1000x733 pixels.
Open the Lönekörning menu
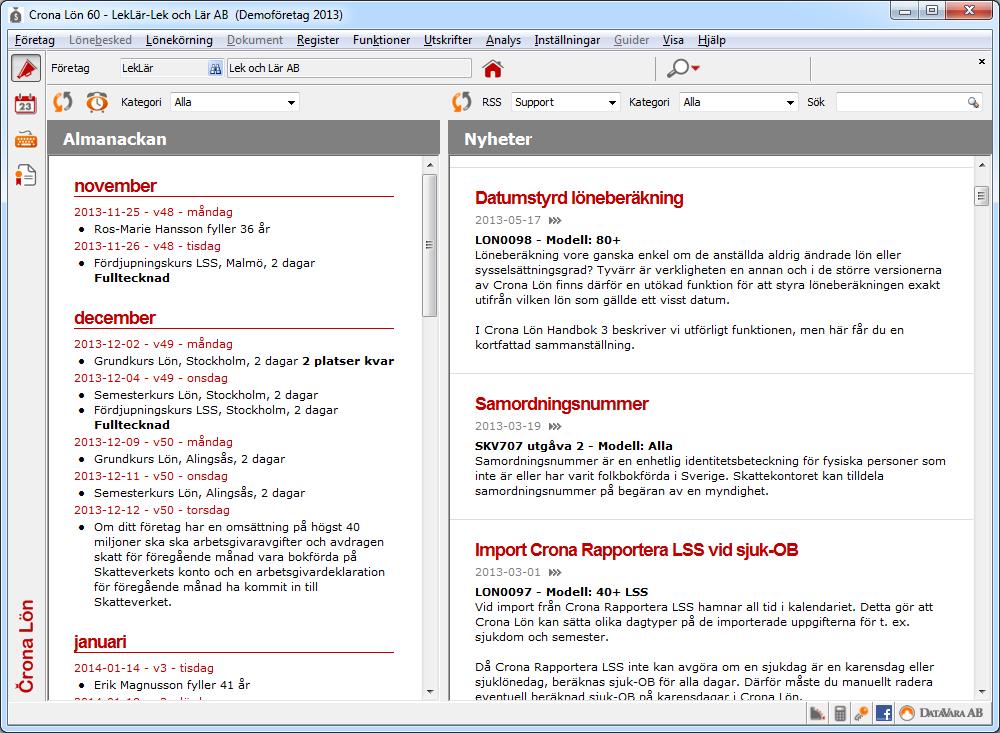(179, 40)
